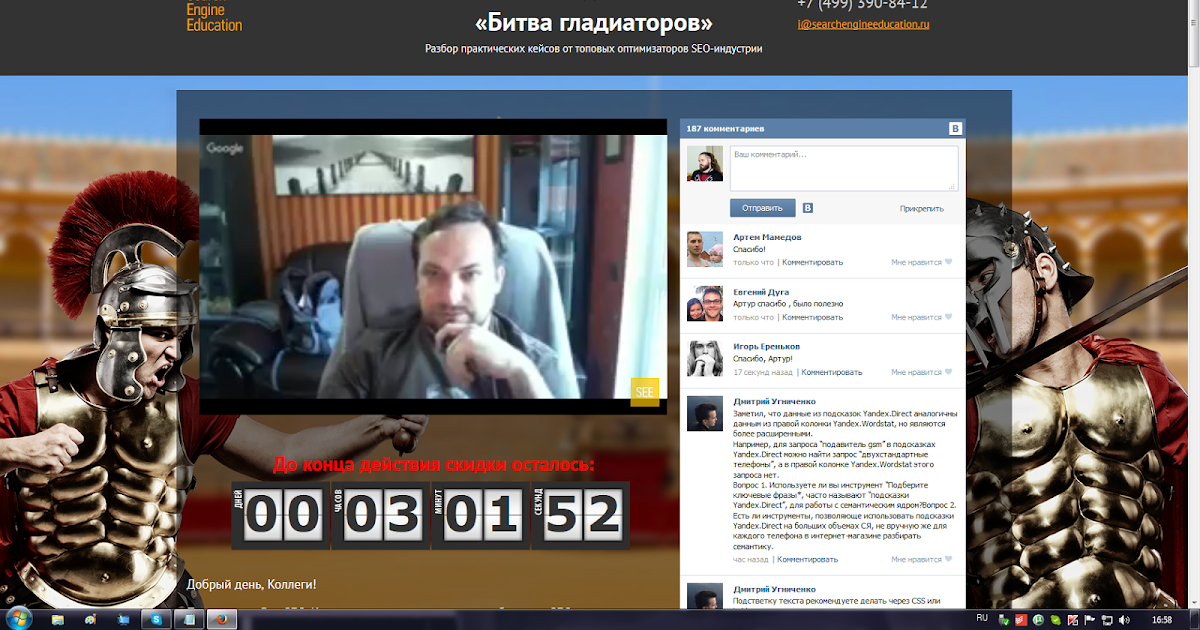Open the network connection tray icon

[1107, 620]
